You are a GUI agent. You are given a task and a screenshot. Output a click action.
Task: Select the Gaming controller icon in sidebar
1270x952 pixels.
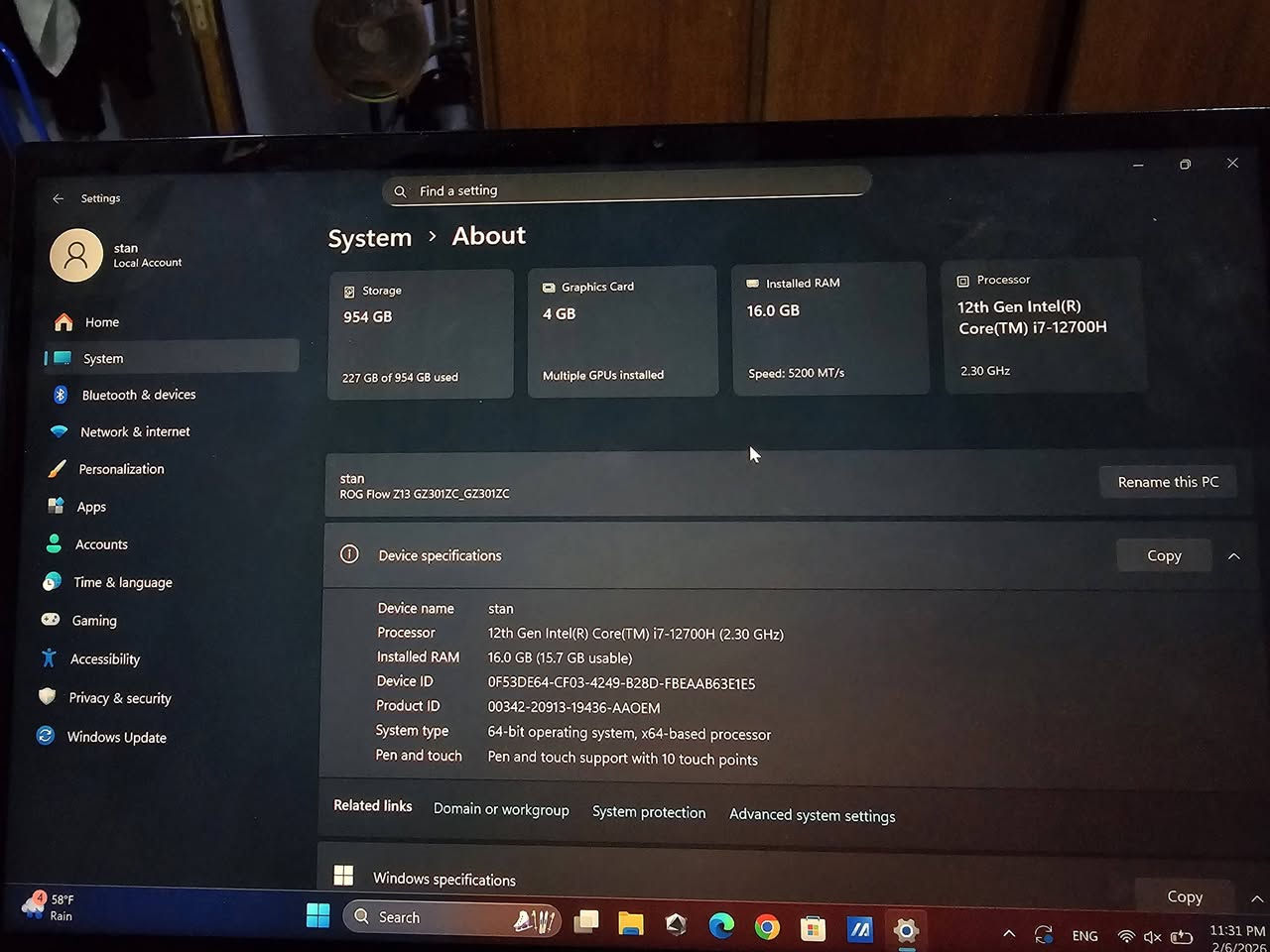pyautogui.click(x=51, y=620)
